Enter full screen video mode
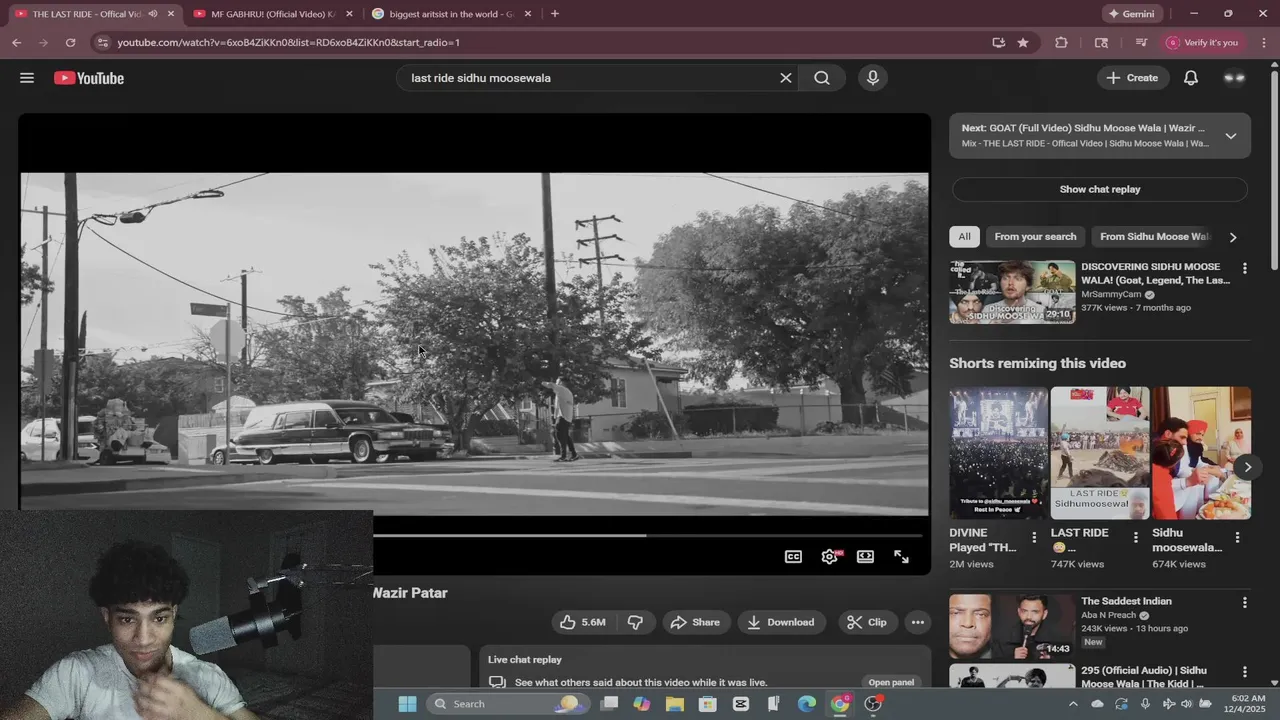This screenshot has width=1280, height=720. [901, 557]
